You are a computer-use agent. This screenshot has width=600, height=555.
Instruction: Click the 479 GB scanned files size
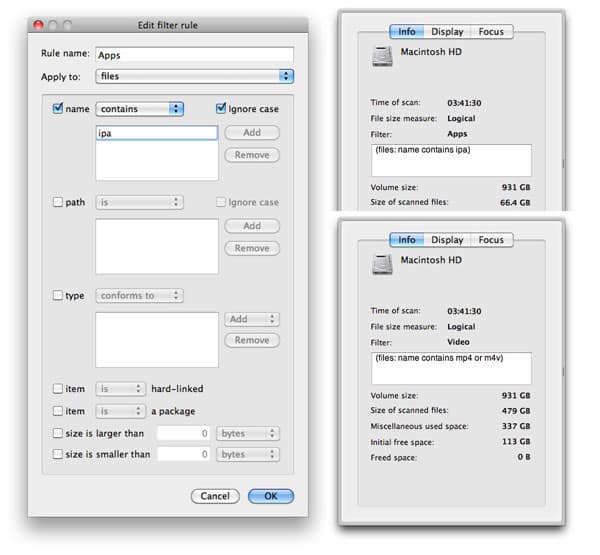pos(516,411)
